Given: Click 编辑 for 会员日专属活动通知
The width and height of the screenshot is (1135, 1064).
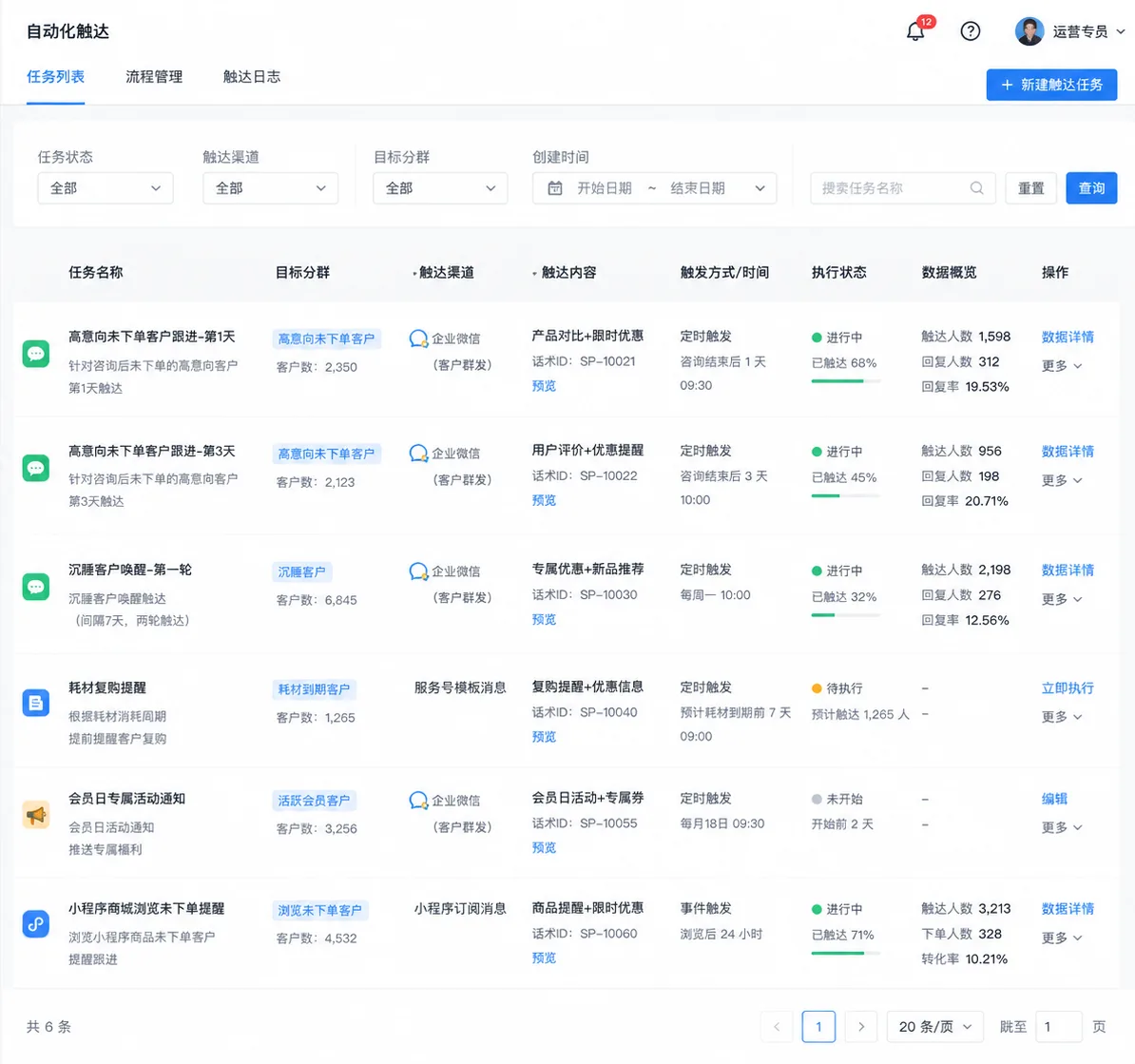Looking at the screenshot, I should coord(1054,799).
